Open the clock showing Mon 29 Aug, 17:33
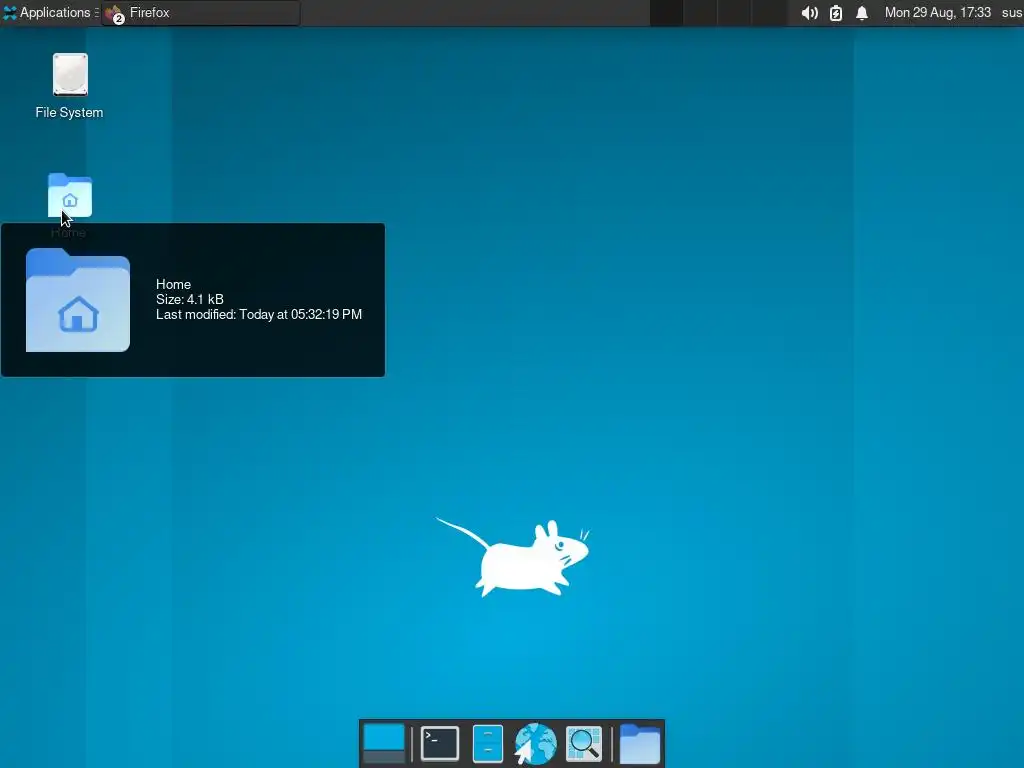 coord(937,12)
